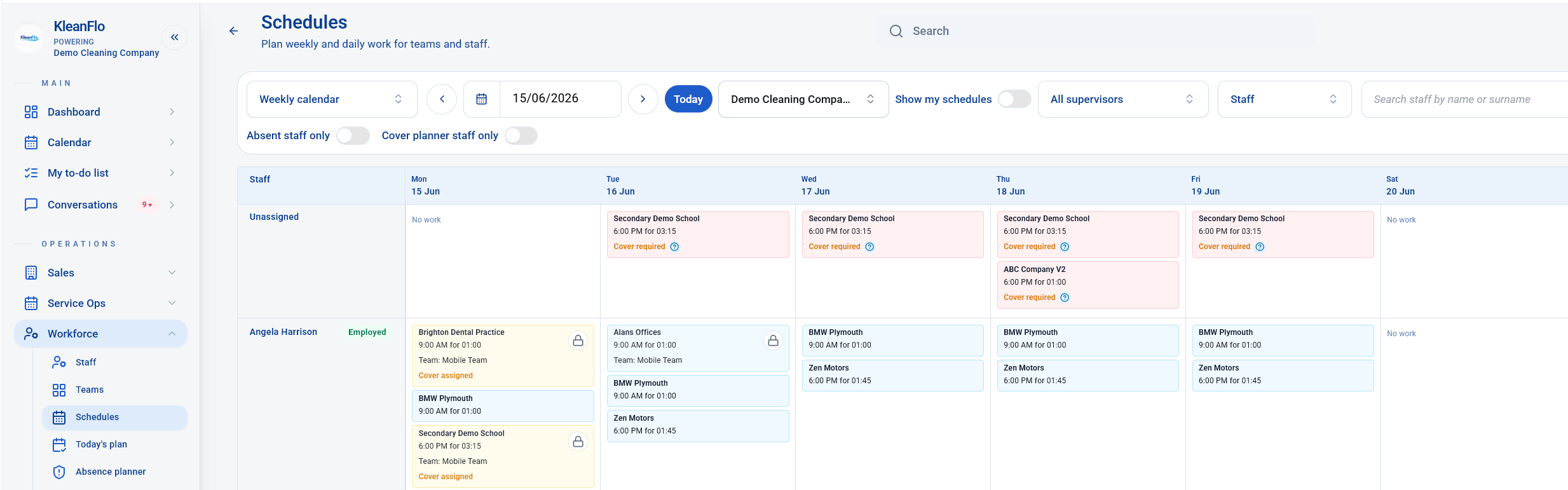Click the search magnifier icon
Image resolution: width=1568 pixels, height=490 pixels.
[896, 31]
